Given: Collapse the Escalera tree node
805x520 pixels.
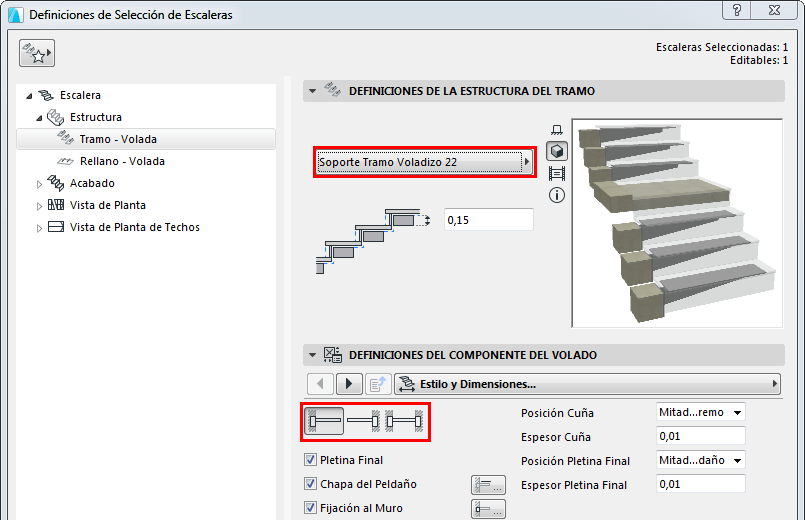Looking at the screenshot, I should click(29, 96).
